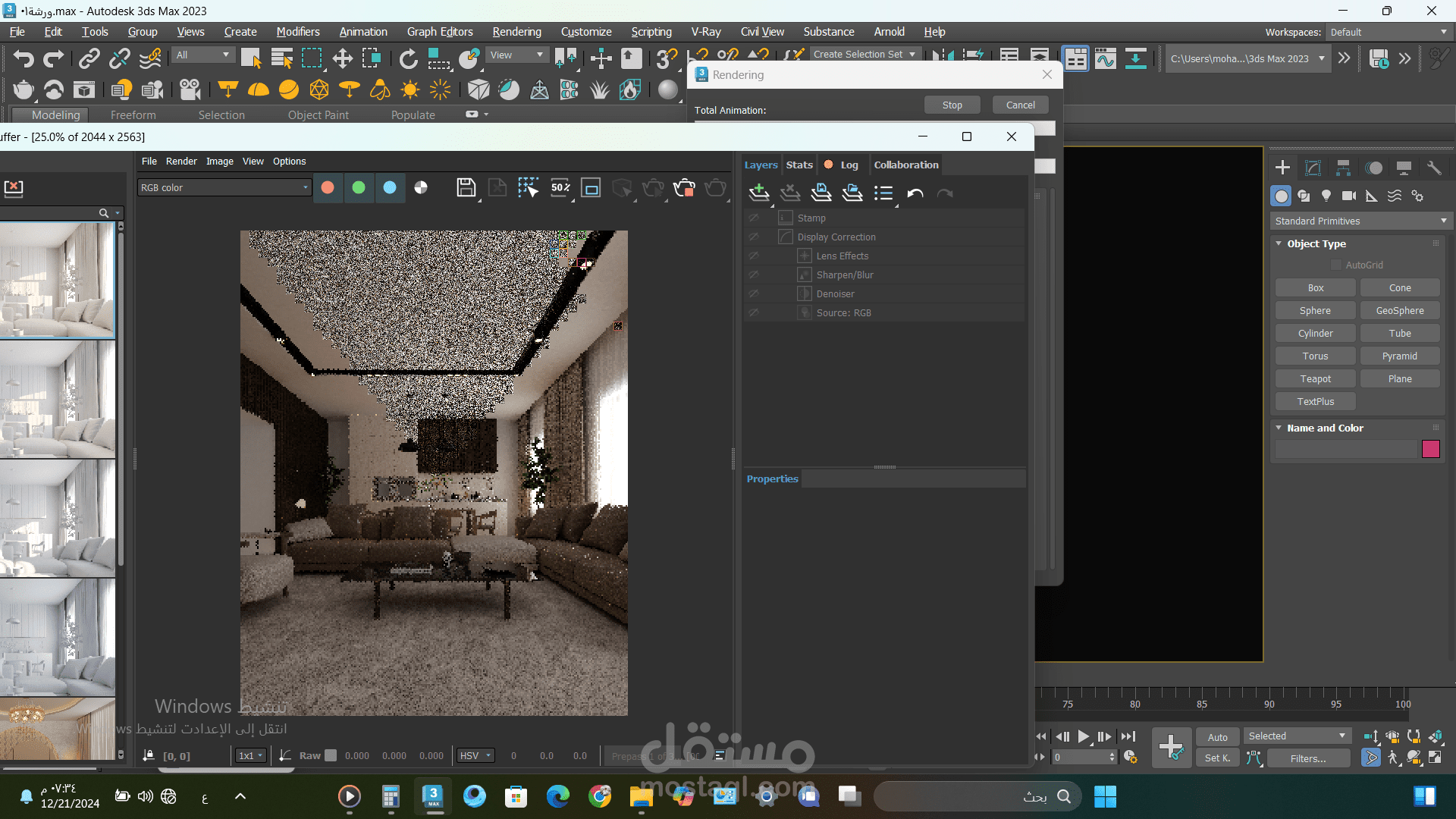Image resolution: width=1456 pixels, height=819 pixels.
Task: Enable the AutoGrid checkbox
Action: tap(1336, 265)
